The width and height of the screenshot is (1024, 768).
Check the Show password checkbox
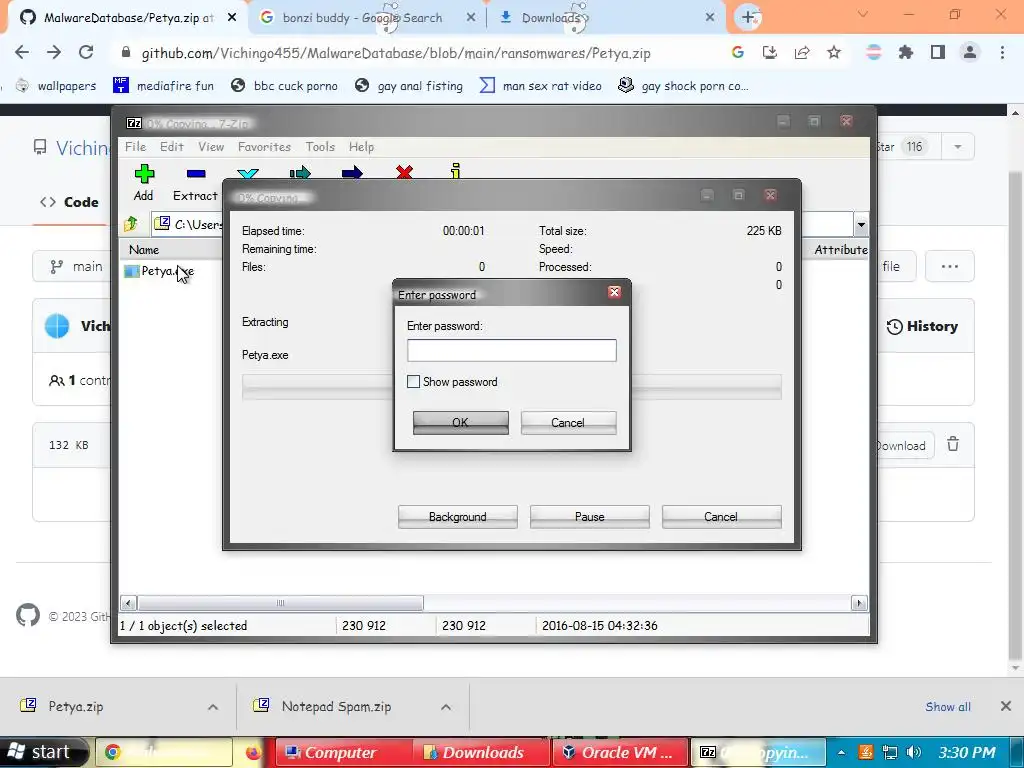click(413, 381)
